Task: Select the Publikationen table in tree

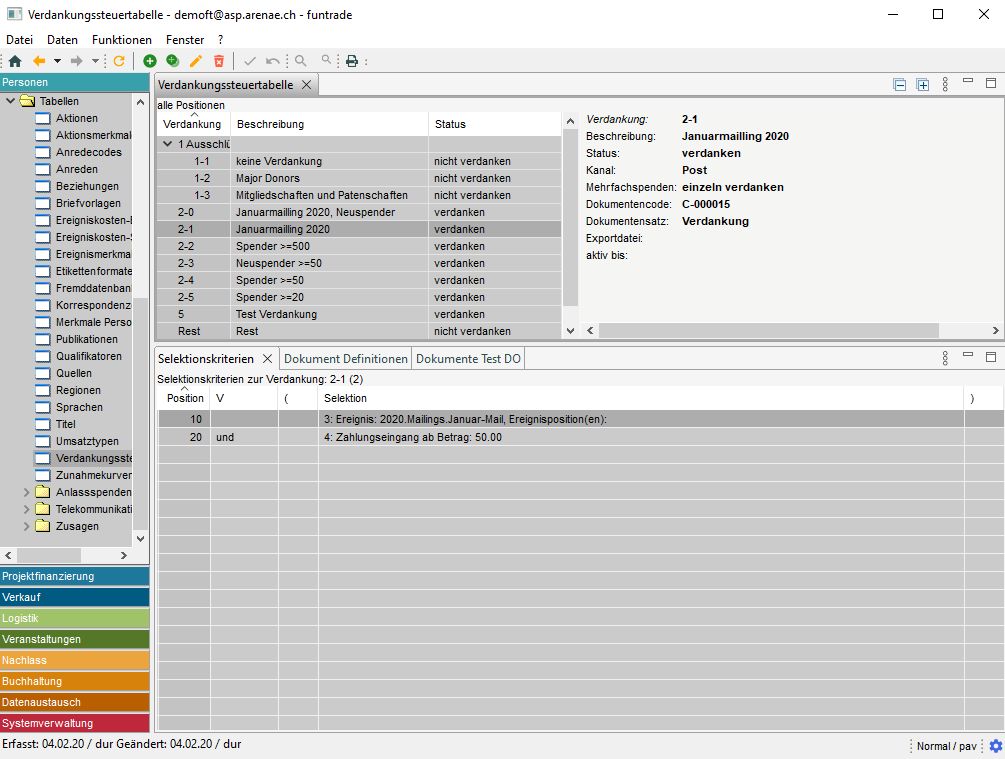Action: point(86,339)
